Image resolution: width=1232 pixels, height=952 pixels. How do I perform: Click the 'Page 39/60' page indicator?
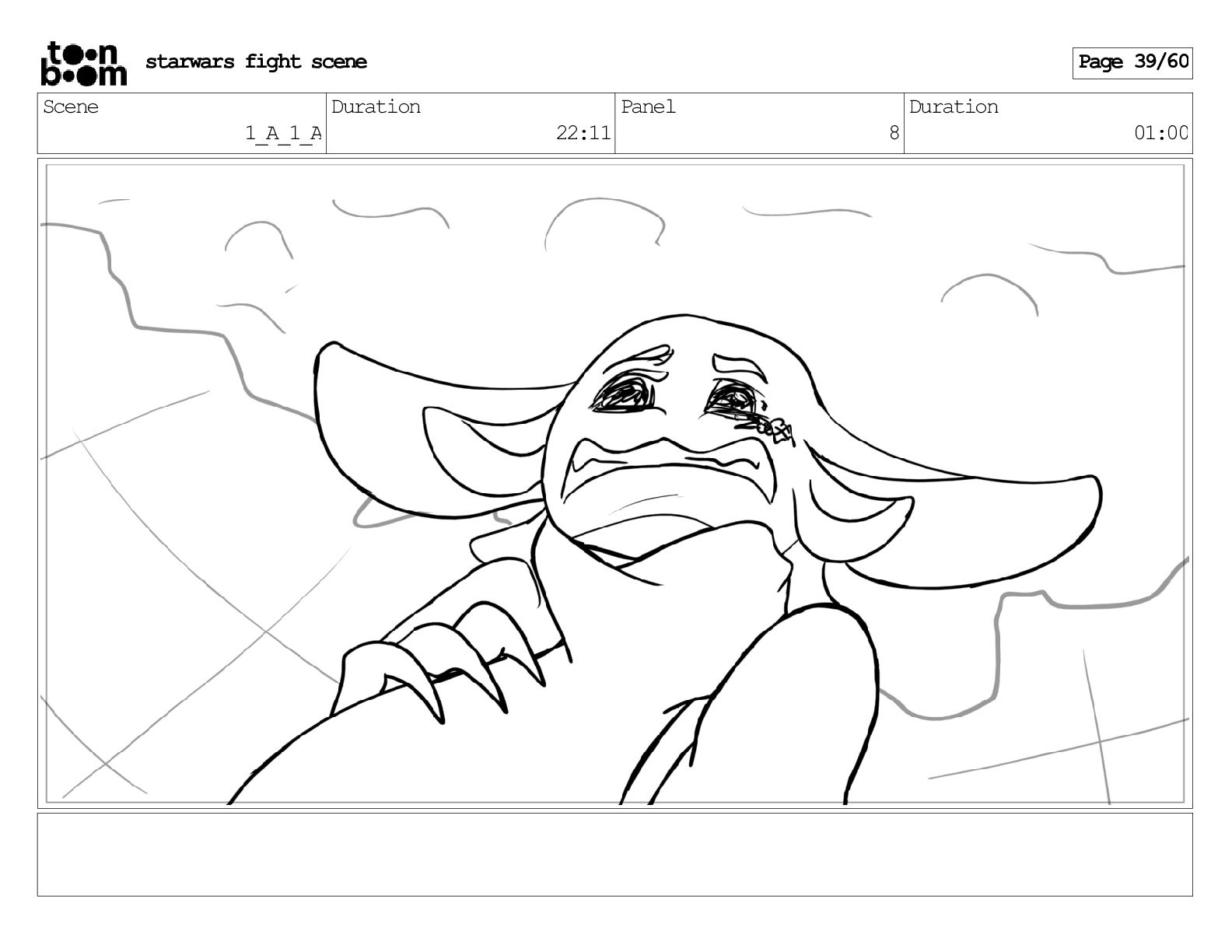click(1132, 62)
